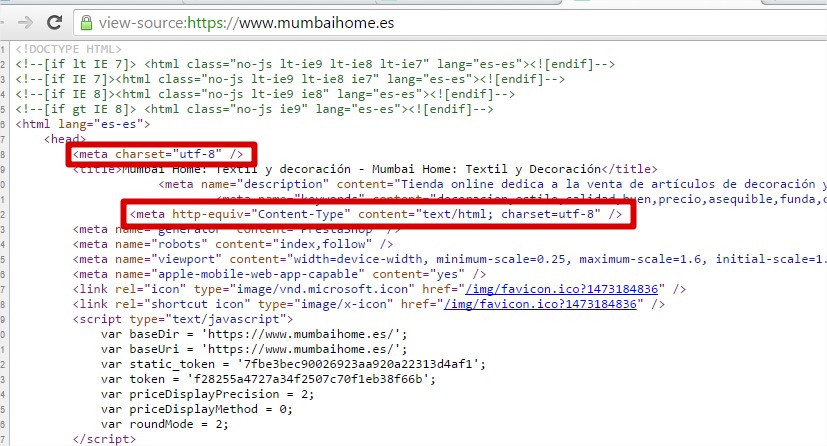This screenshot has width=827, height=446.
Task: Click the apple-mobile-web-app-capable meta line
Action: (280, 274)
